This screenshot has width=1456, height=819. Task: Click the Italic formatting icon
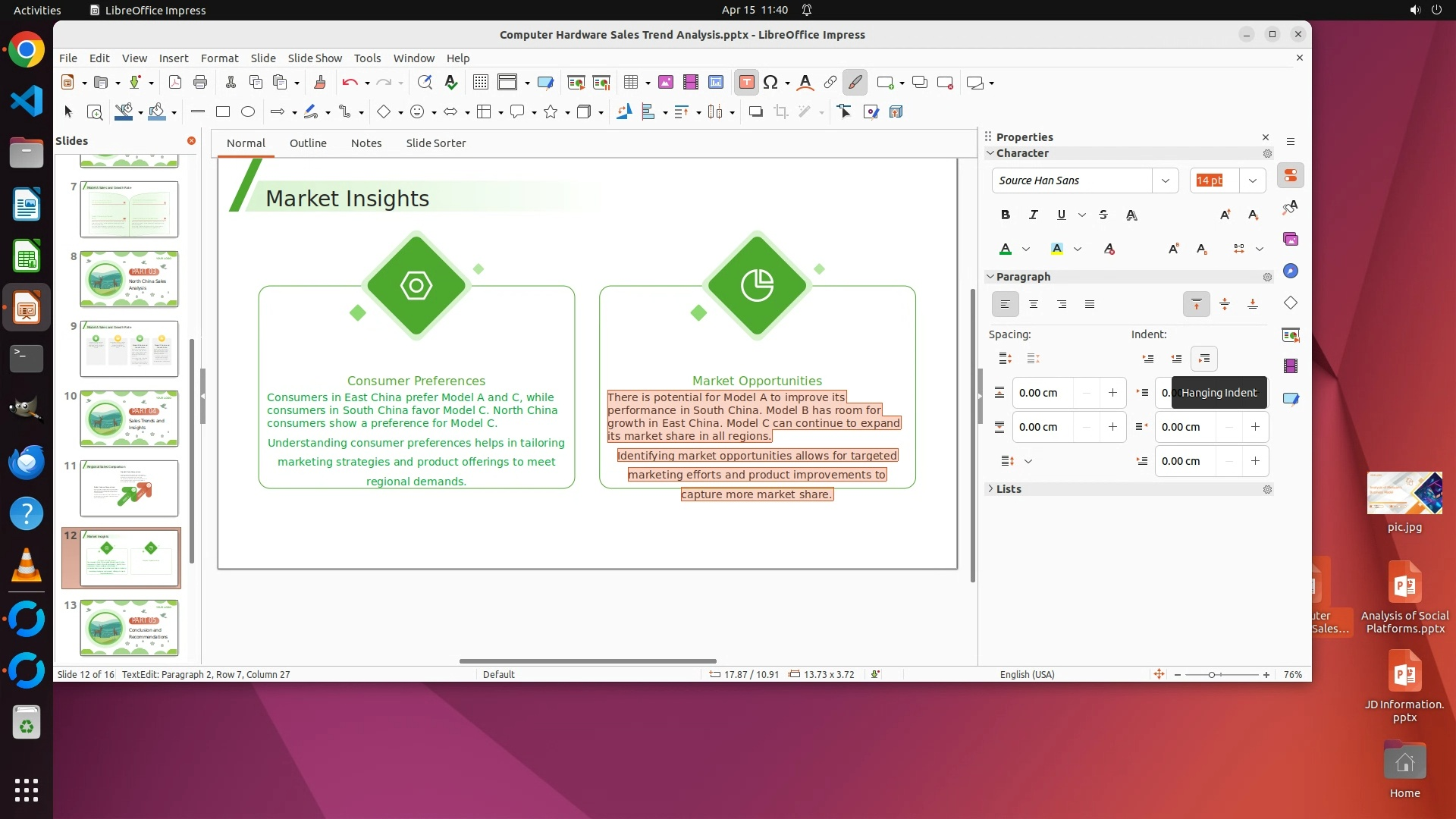[x=1033, y=215]
